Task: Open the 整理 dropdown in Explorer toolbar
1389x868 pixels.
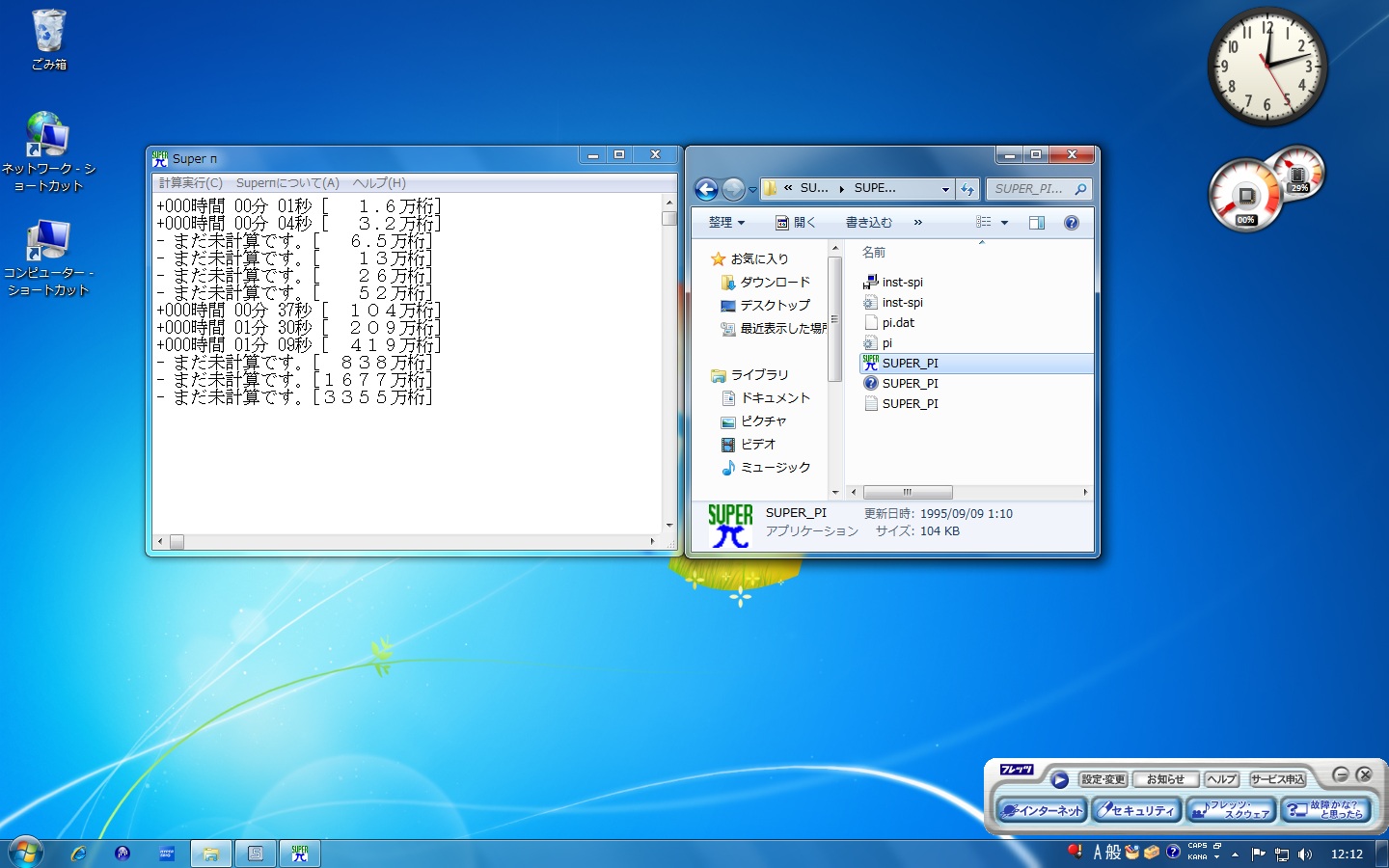Action: click(726, 223)
